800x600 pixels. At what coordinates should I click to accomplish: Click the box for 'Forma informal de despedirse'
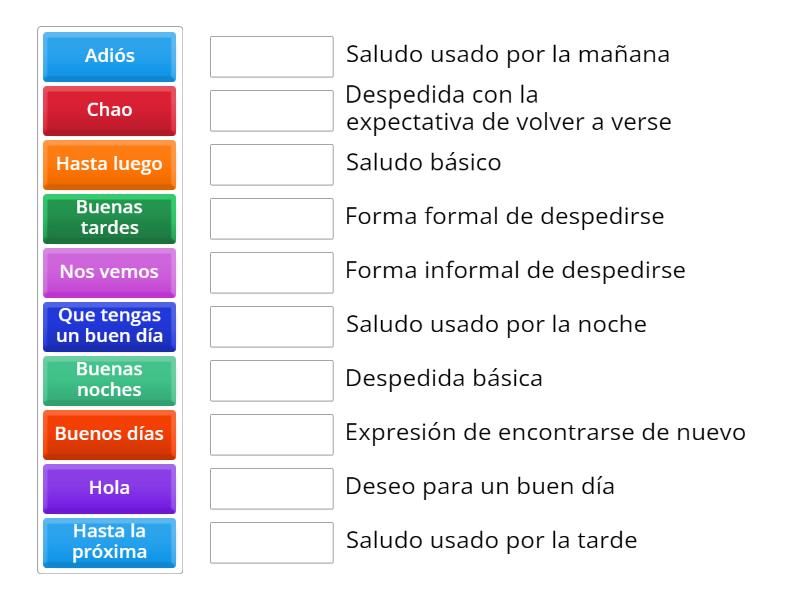point(271,273)
